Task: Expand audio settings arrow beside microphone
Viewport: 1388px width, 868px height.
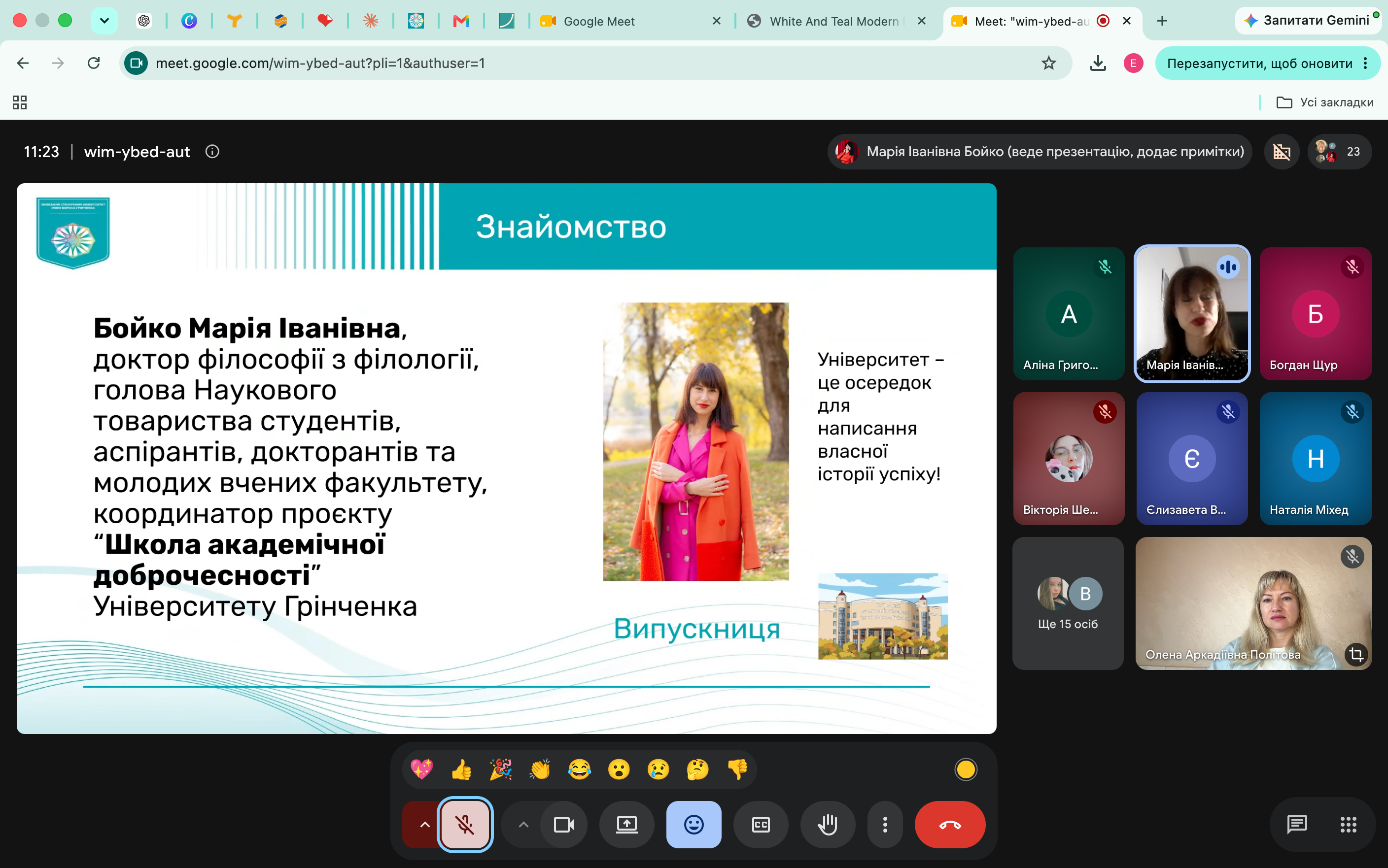Action: point(424,824)
